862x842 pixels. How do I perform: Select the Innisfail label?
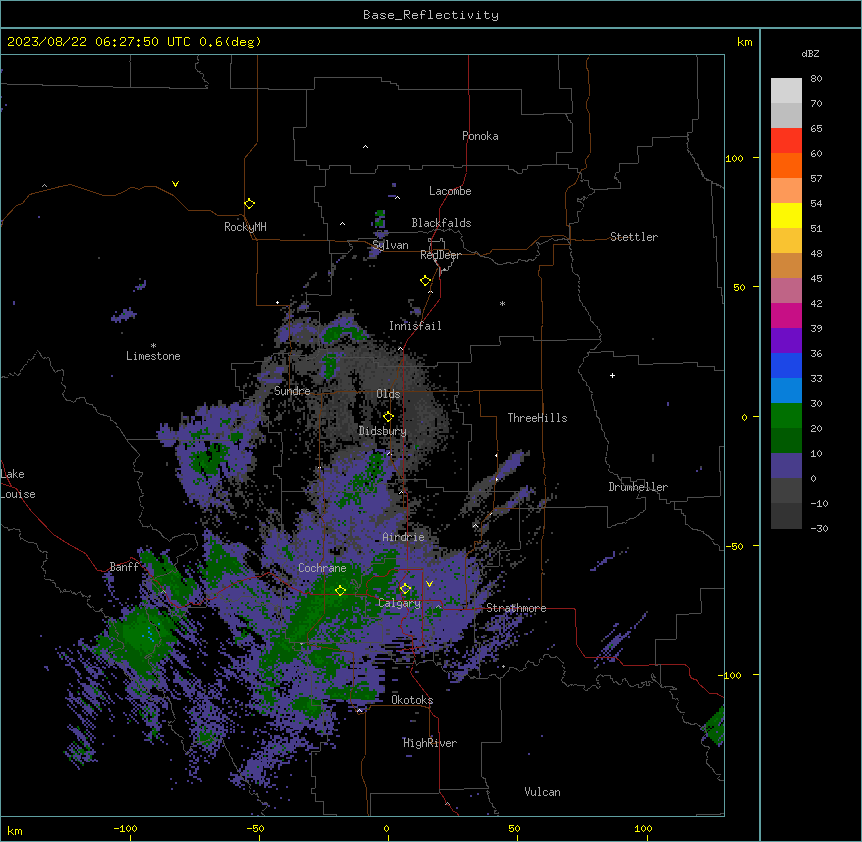tap(415, 326)
